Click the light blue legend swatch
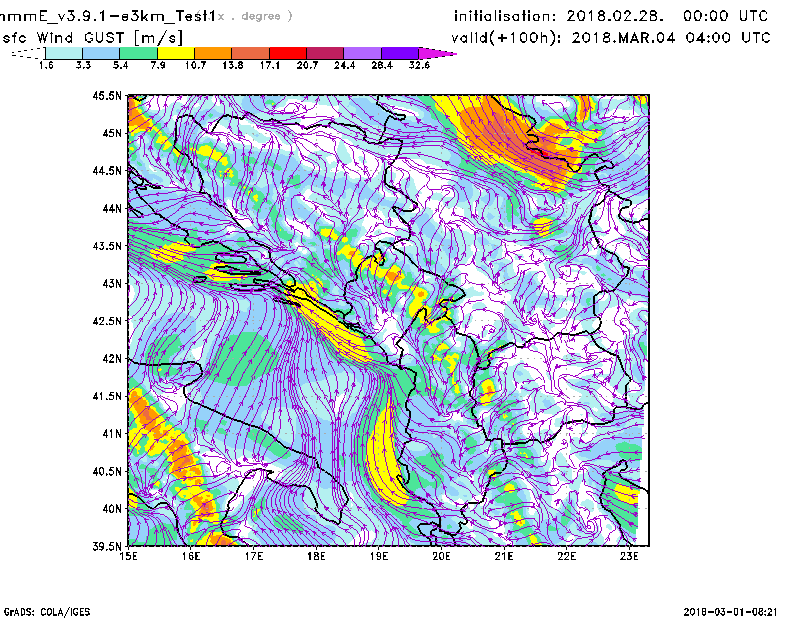Image resolution: width=800 pixels, height=618 pixels. click(101, 53)
